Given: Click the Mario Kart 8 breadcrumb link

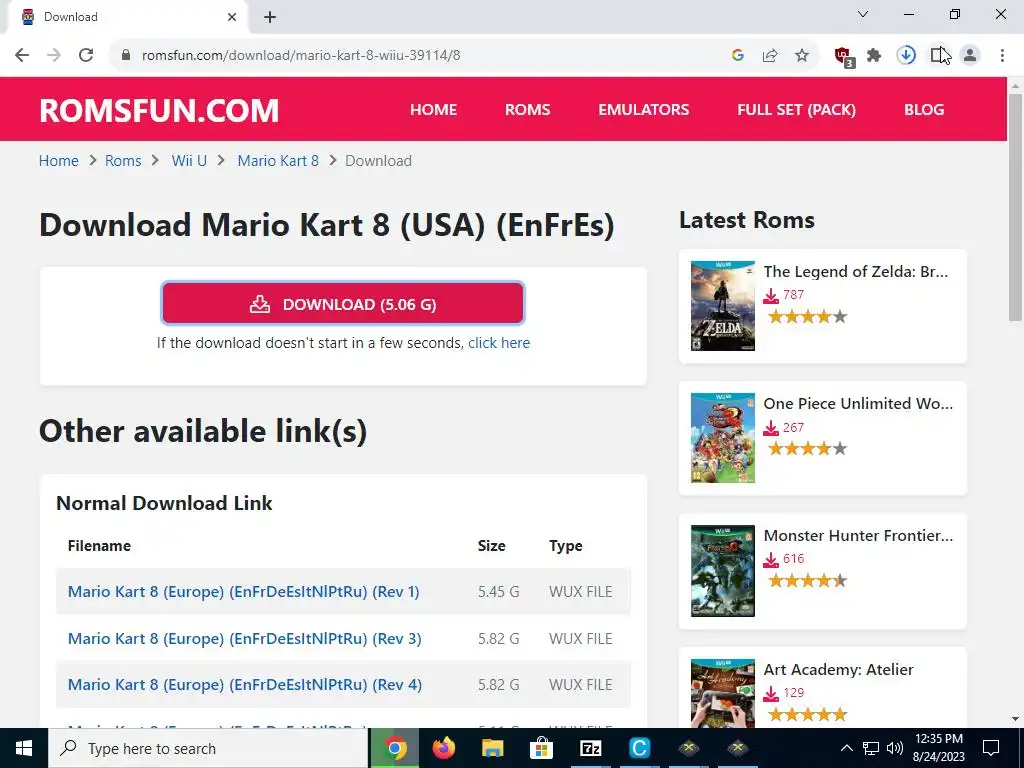Looking at the screenshot, I should 278,161.
